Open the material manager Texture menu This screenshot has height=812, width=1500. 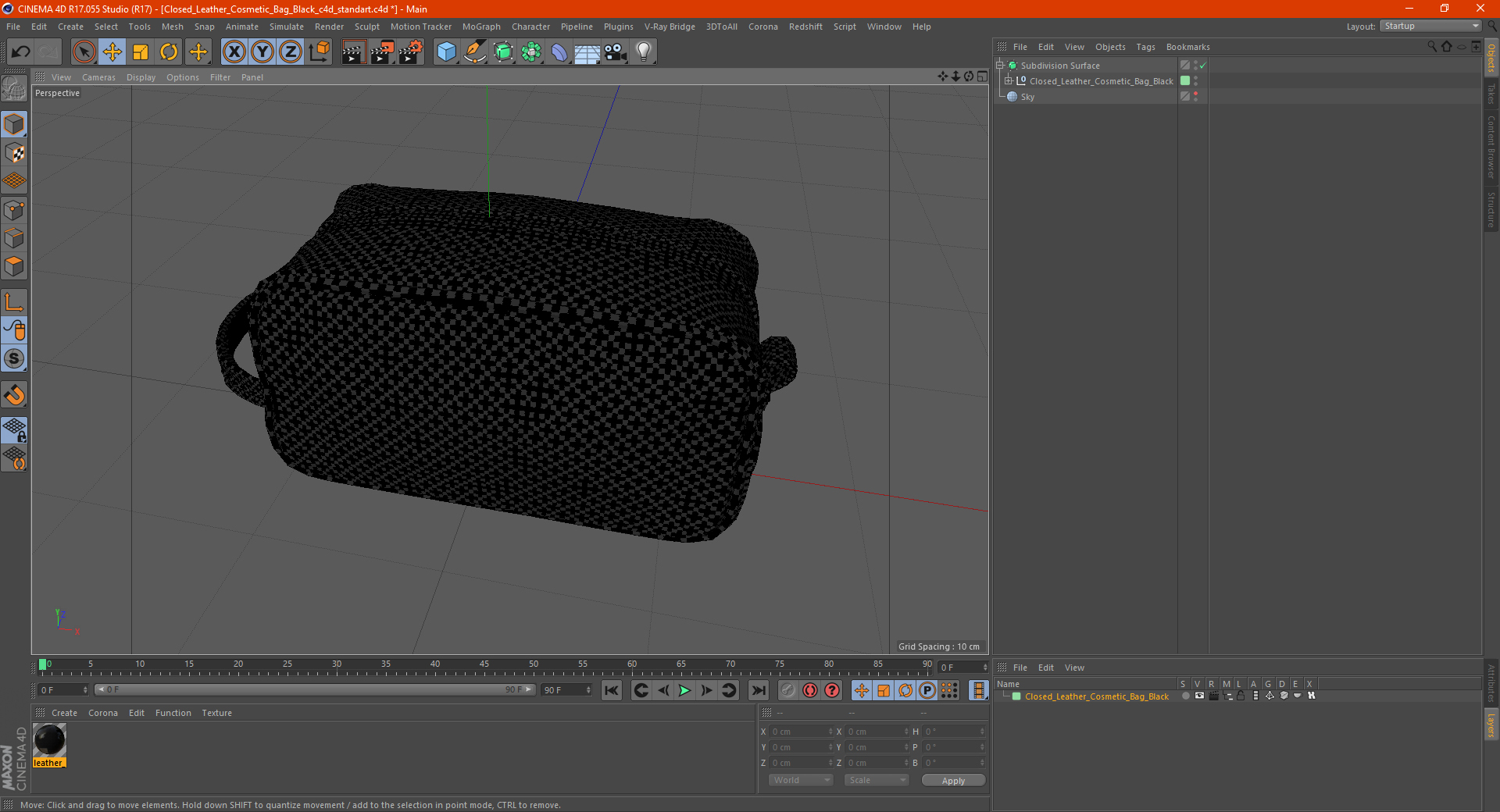(x=216, y=713)
